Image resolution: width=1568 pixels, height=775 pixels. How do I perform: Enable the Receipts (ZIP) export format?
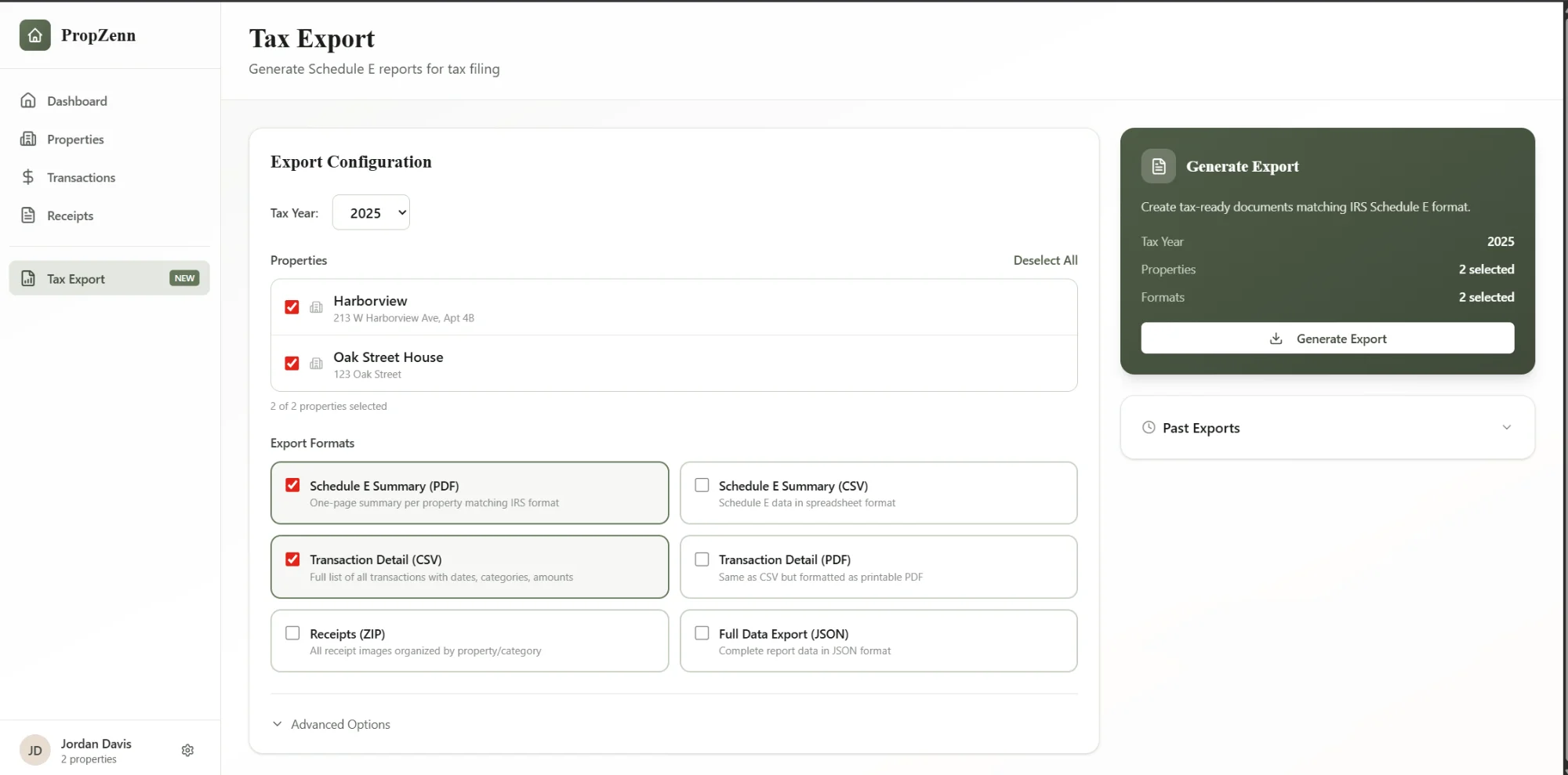[292, 632]
